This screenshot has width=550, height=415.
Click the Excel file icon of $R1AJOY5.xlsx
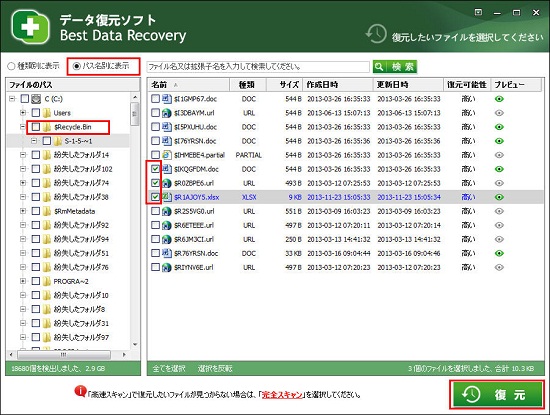[167, 197]
